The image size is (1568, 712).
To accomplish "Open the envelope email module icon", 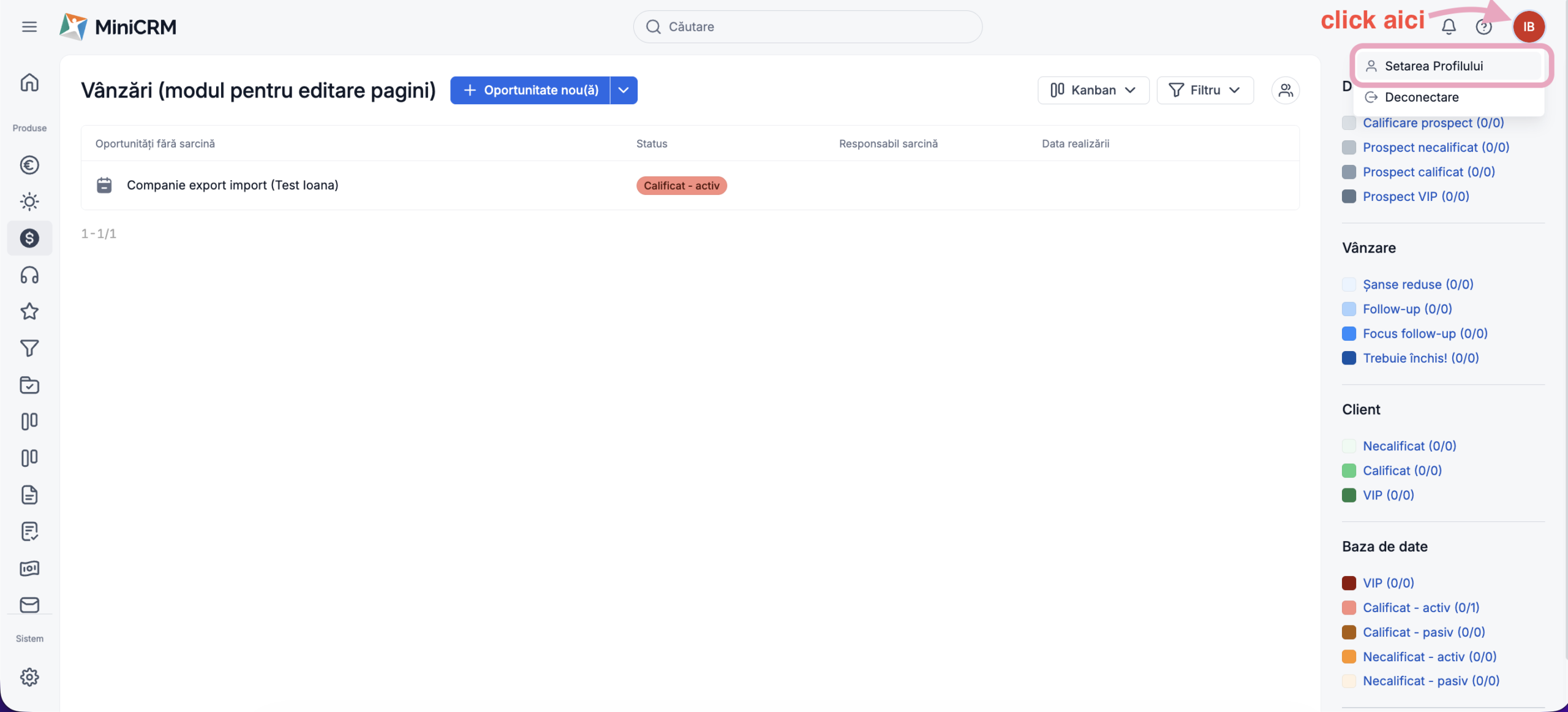I will 29,605.
